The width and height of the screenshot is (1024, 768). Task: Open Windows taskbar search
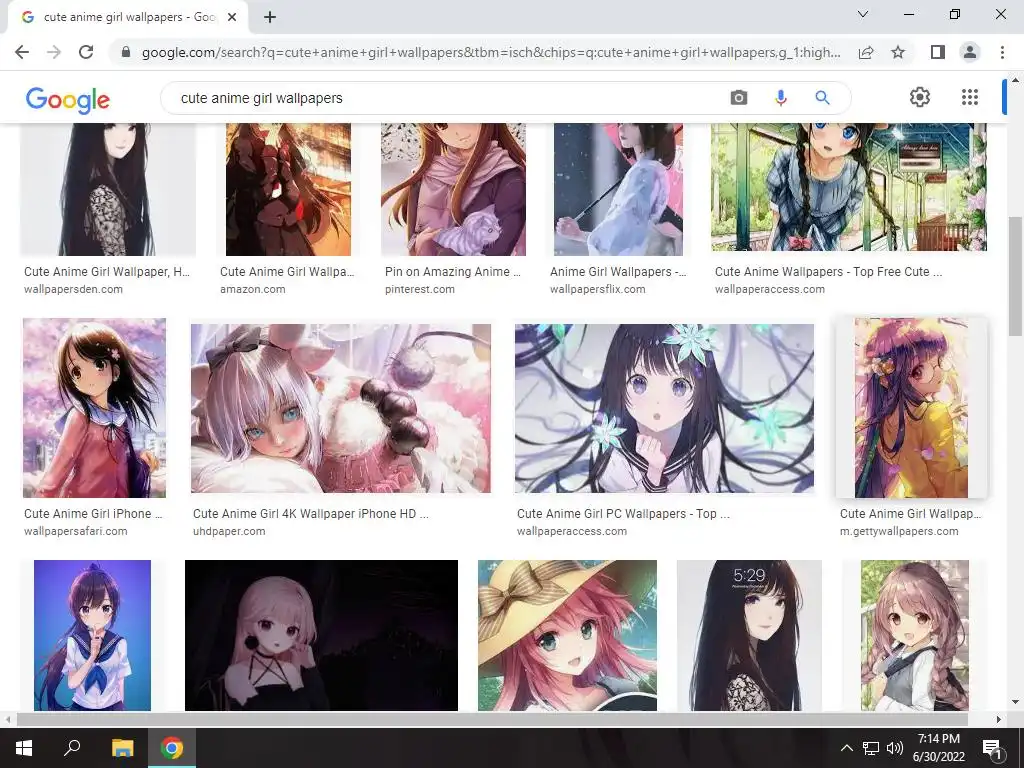click(x=72, y=748)
